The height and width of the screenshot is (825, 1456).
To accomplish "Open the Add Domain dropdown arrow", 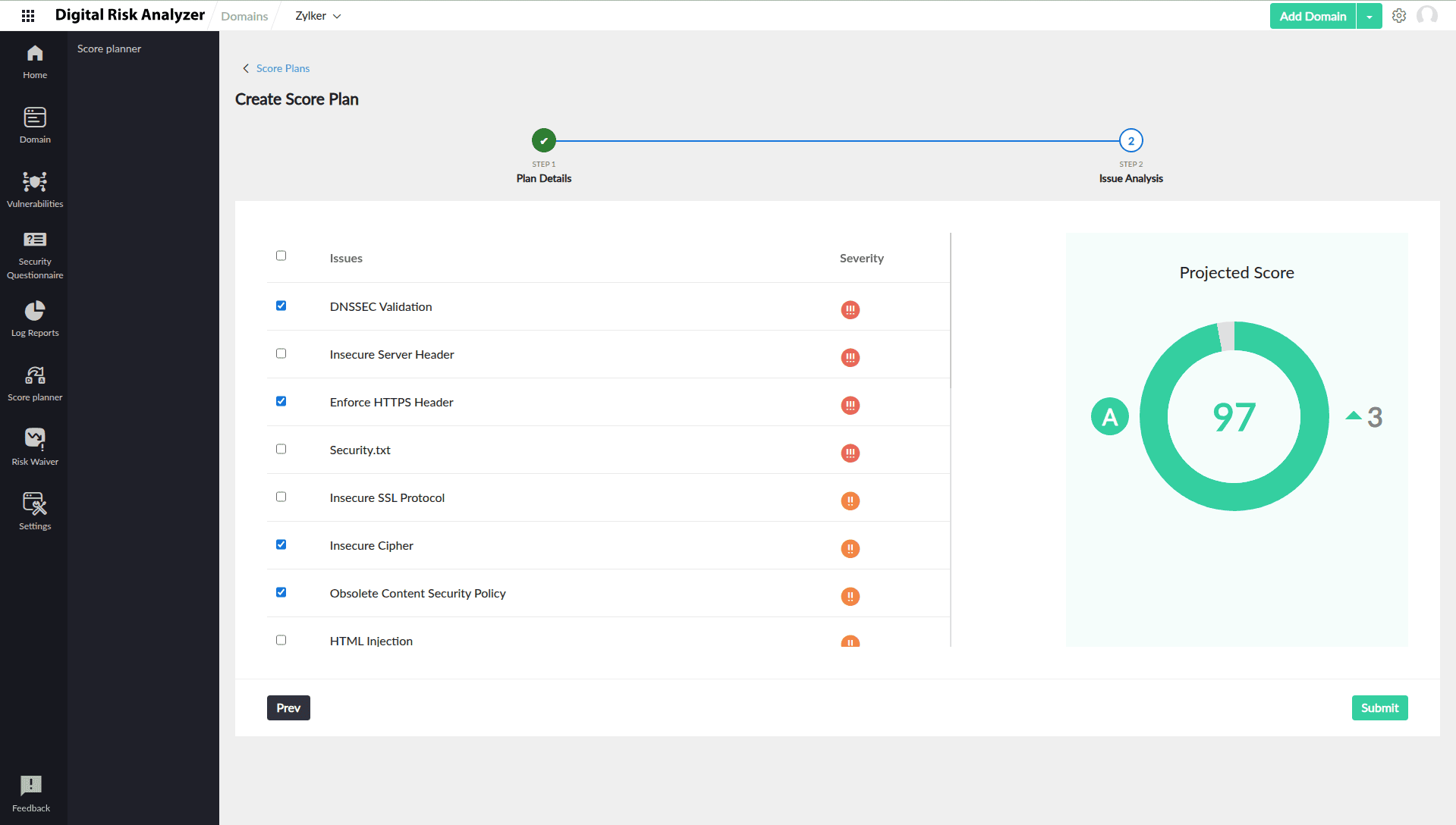I will pyautogui.click(x=1370, y=16).
